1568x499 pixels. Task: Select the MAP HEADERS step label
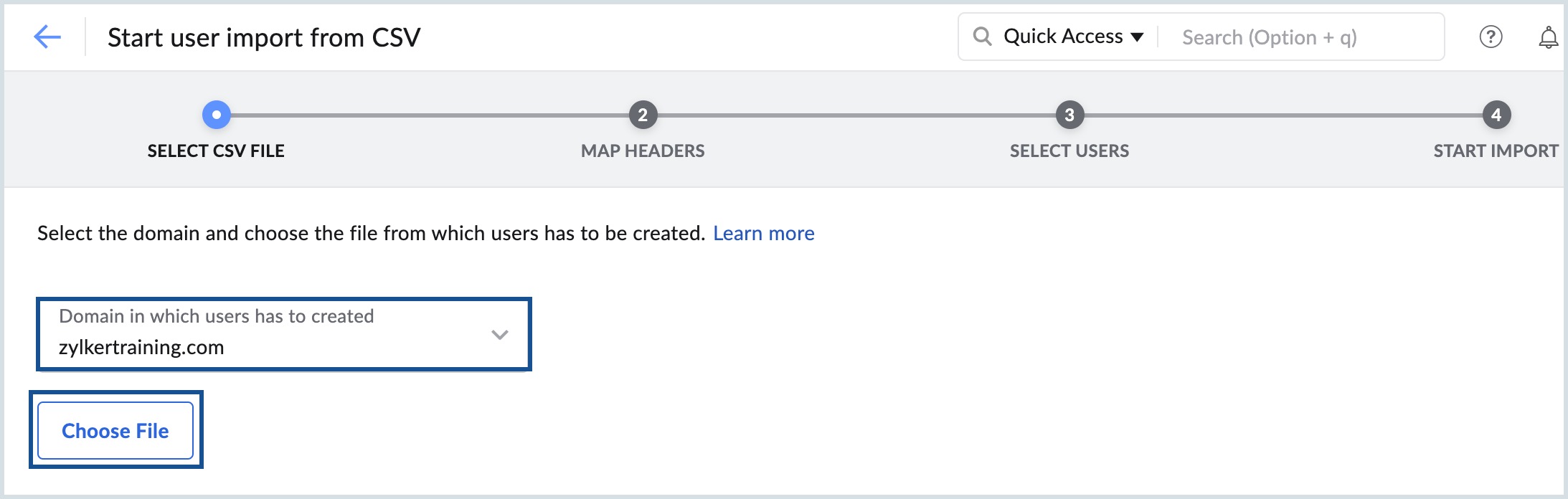[x=643, y=151]
